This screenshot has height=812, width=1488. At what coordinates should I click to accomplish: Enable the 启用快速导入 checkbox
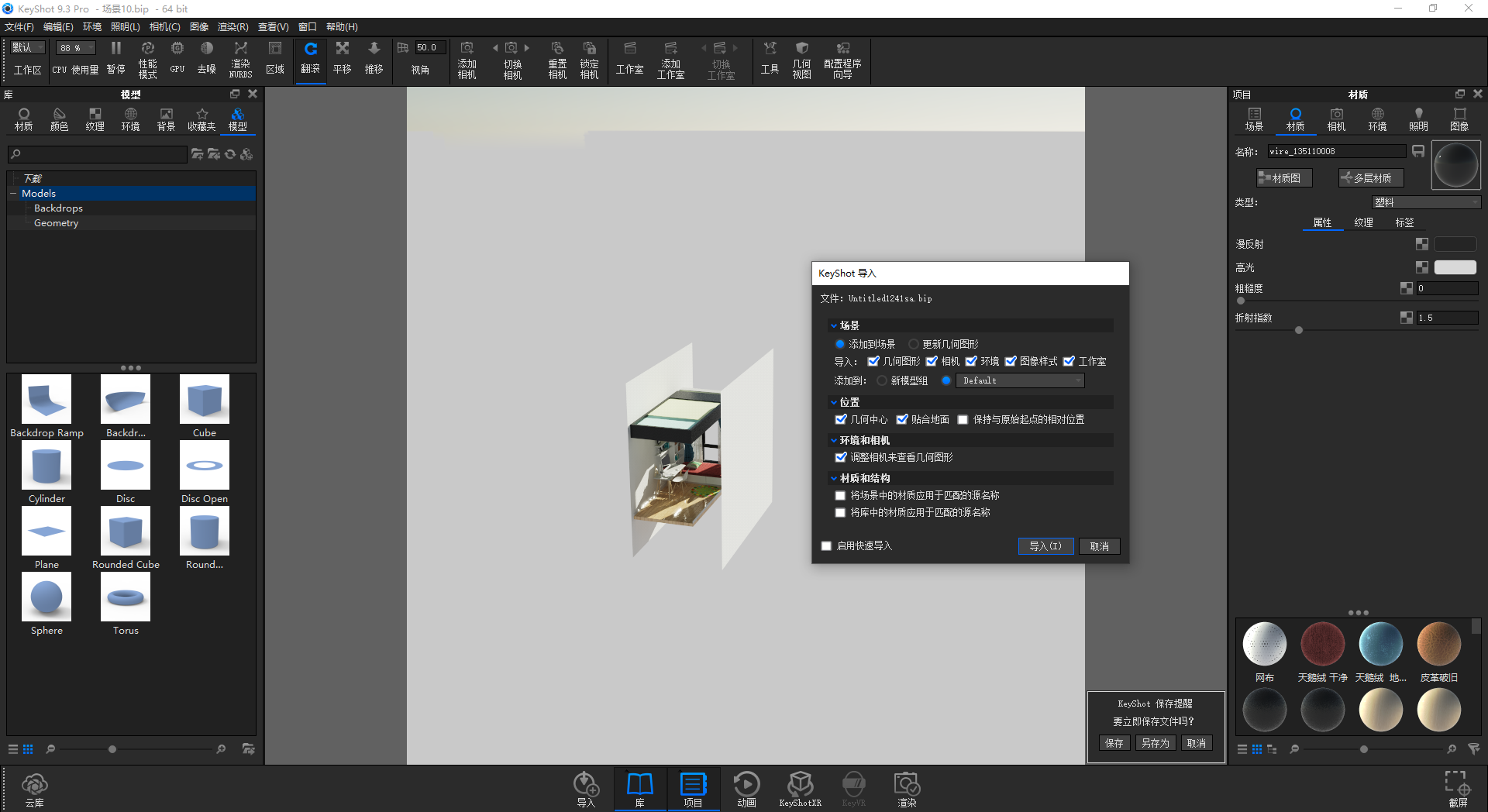[826, 545]
